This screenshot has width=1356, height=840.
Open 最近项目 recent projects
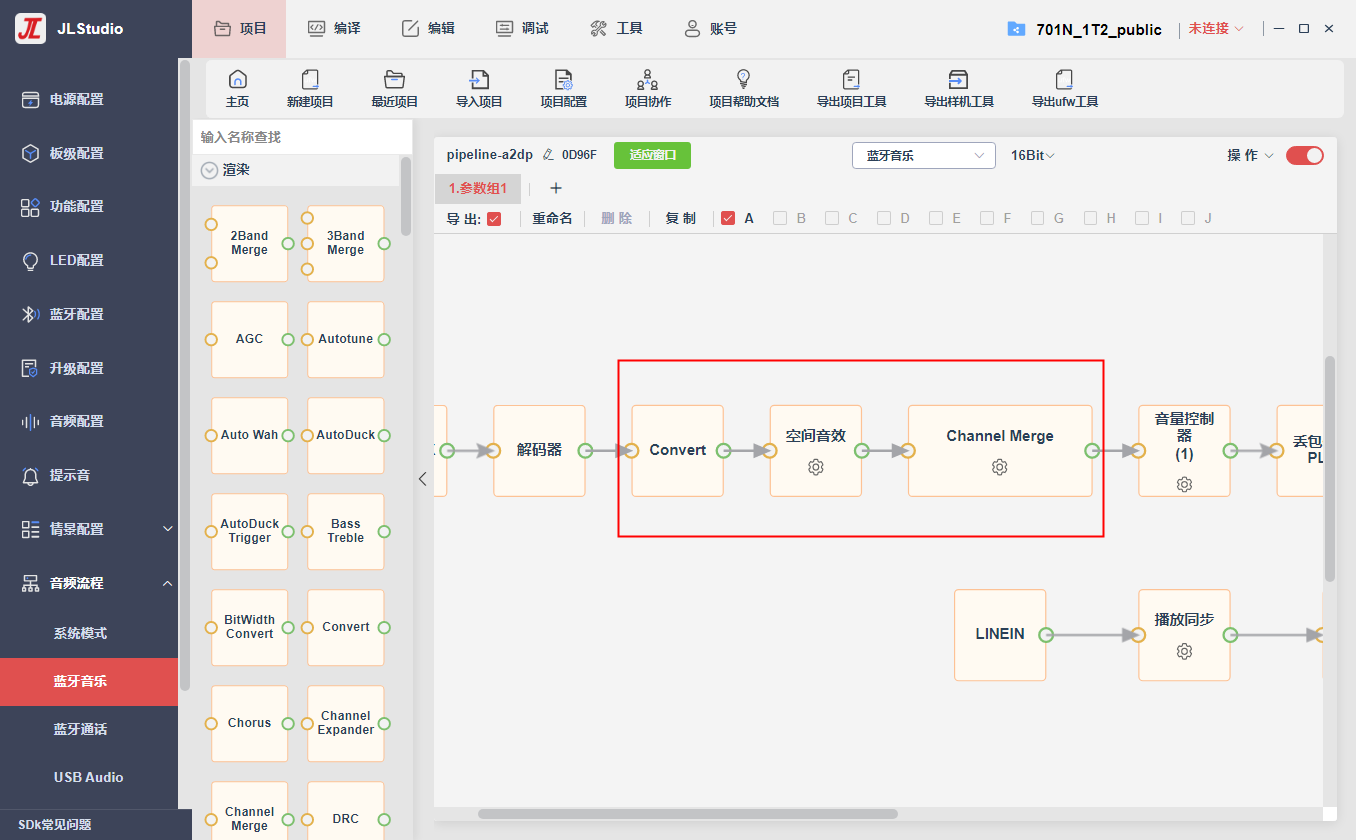(394, 88)
